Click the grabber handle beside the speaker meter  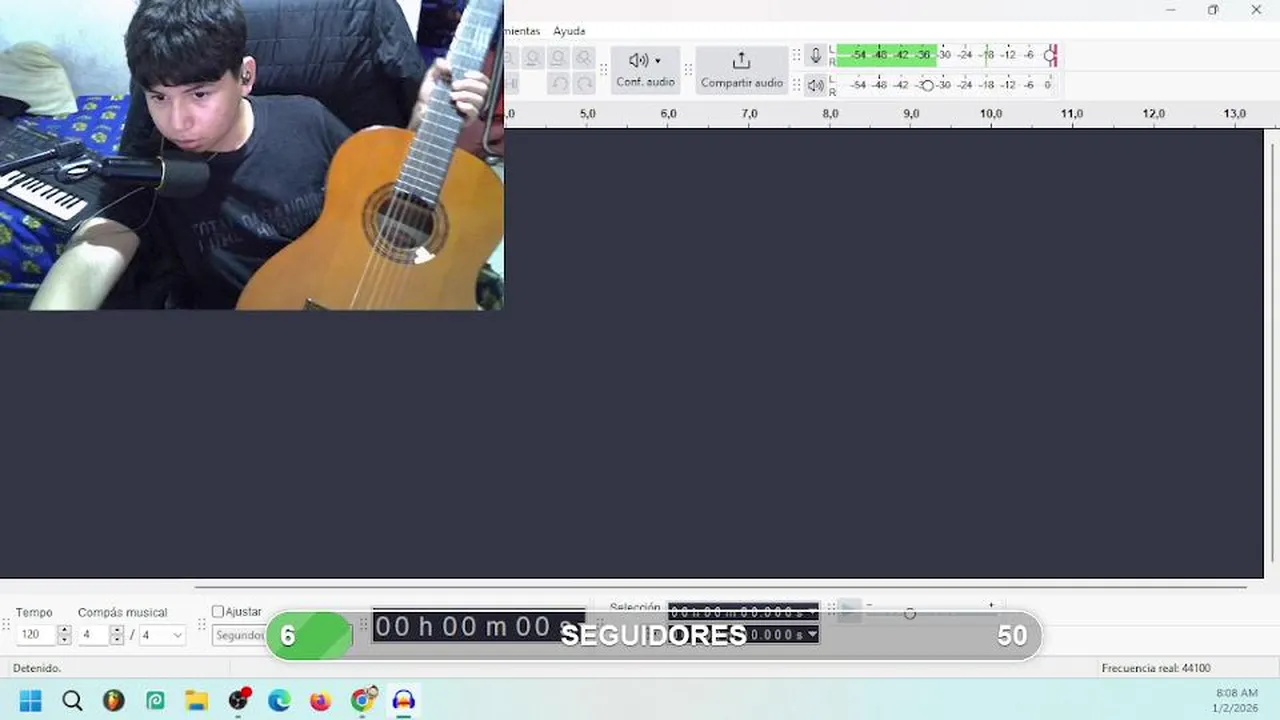797,85
